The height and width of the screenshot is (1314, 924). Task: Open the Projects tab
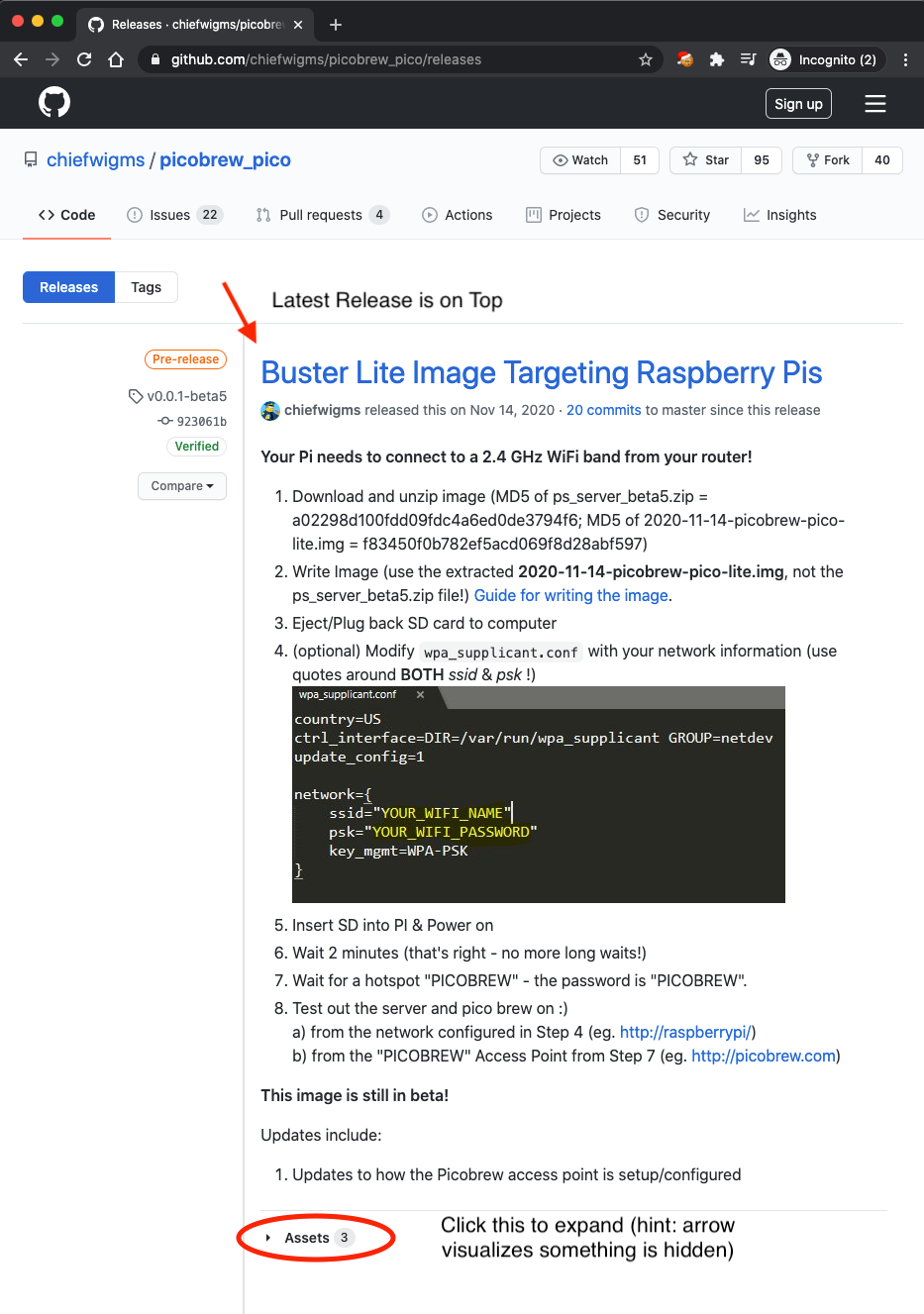(x=564, y=215)
